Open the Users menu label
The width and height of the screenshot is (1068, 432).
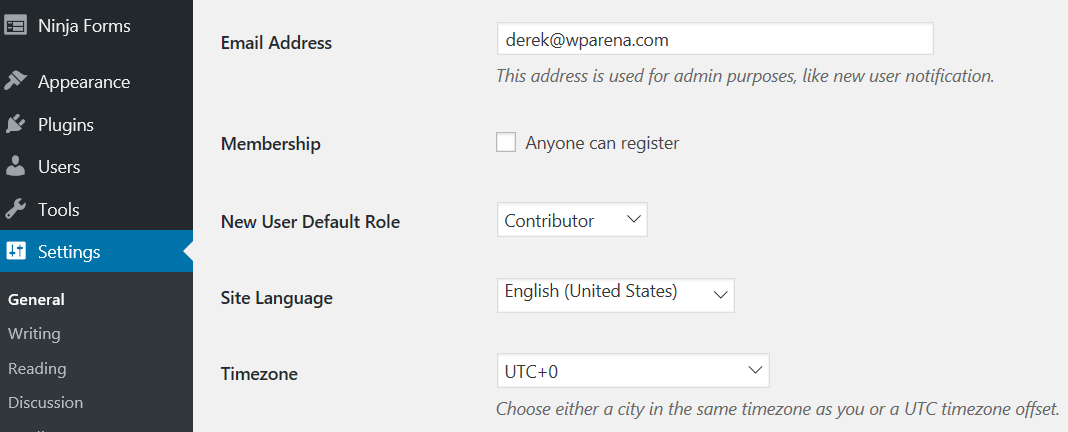pos(59,167)
